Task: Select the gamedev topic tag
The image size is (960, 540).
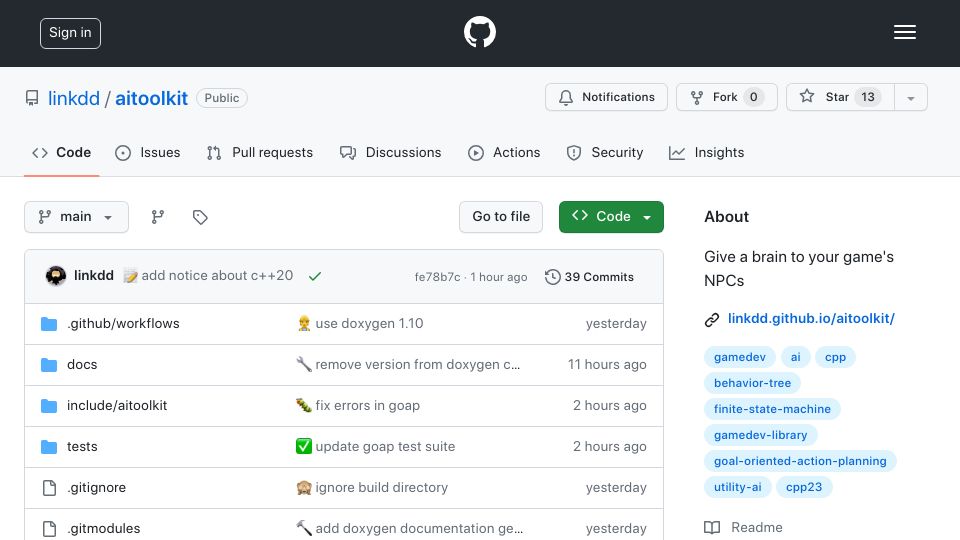Action: coord(740,357)
